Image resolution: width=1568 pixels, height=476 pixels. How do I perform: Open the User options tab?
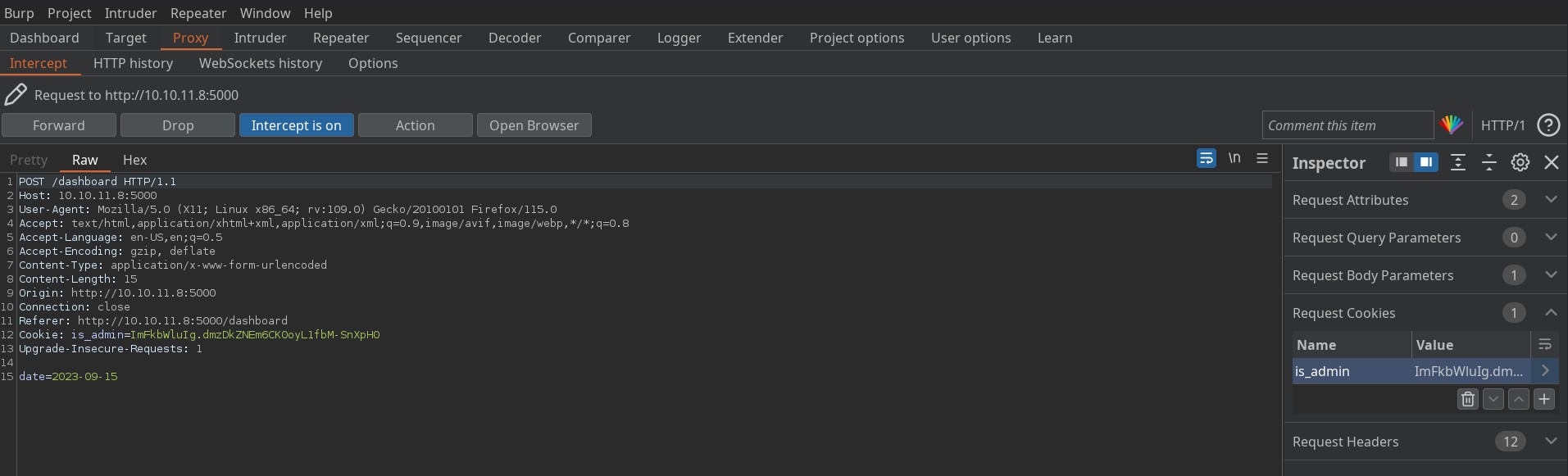click(x=970, y=38)
